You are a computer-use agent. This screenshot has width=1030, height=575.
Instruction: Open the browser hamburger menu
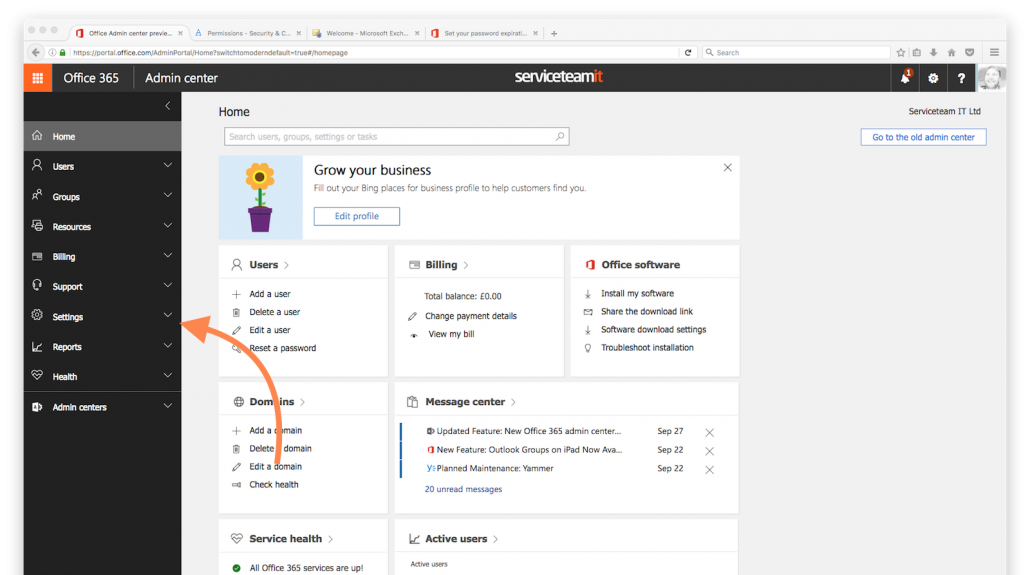point(994,52)
